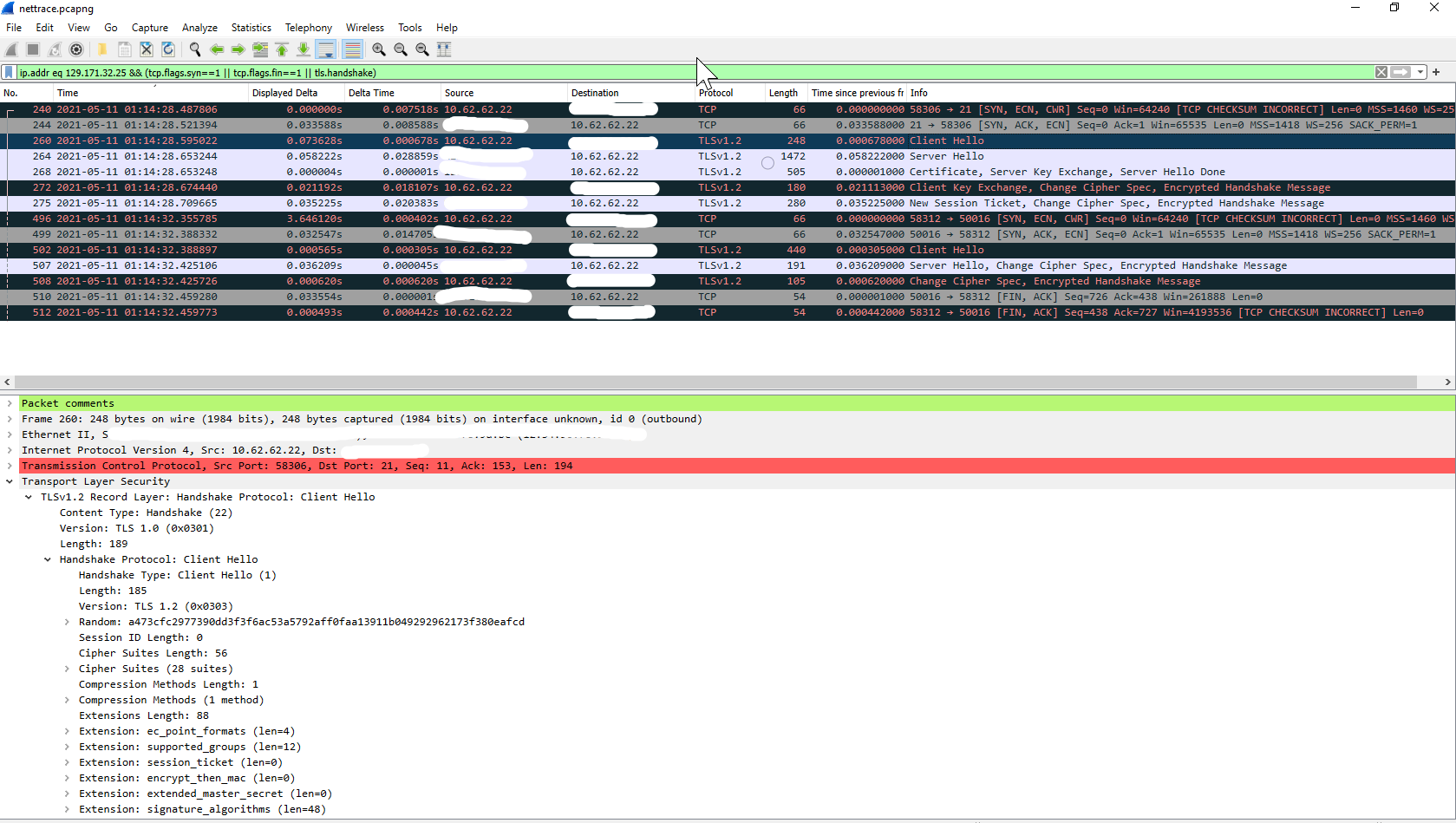Select the find packet magnifier tool
The width and height of the screenshot is (1456, 823).
pyautogui.click(x=195, y=49)
